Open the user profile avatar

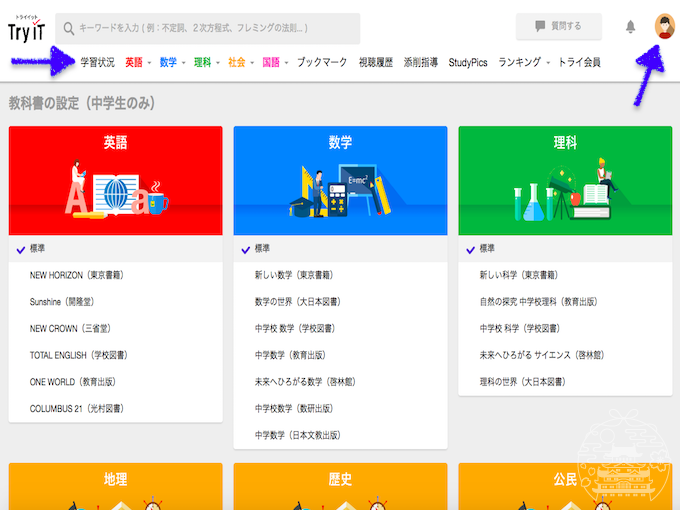[663, 27]
